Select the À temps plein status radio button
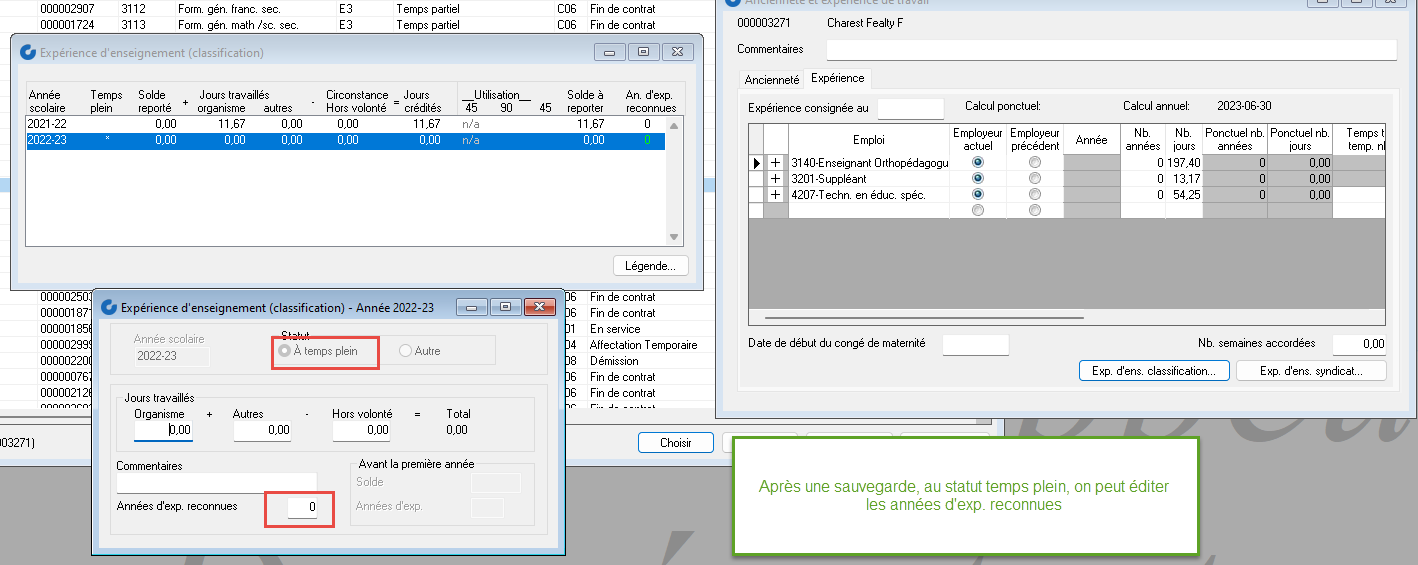The width and height of the screenshot is (1418, 565). [x=285, y=351]
